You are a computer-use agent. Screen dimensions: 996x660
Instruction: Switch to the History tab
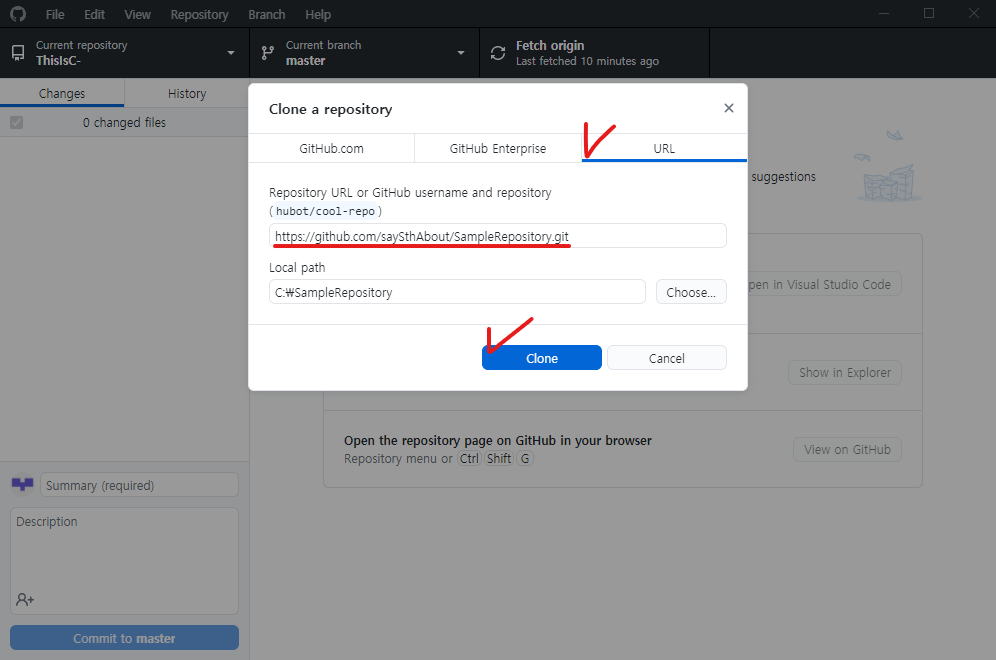(x=187, y=93)
